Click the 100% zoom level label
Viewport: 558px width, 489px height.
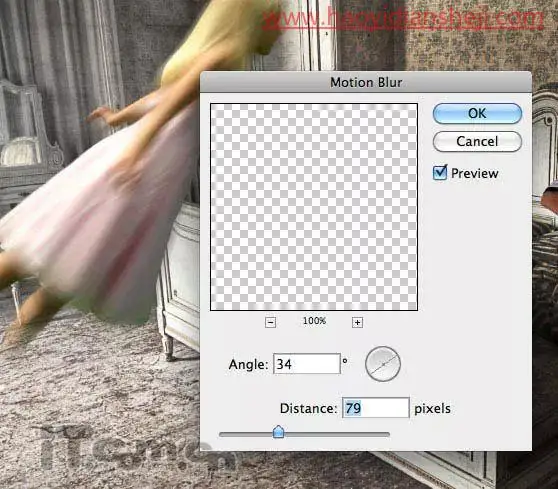pos(314,321)
